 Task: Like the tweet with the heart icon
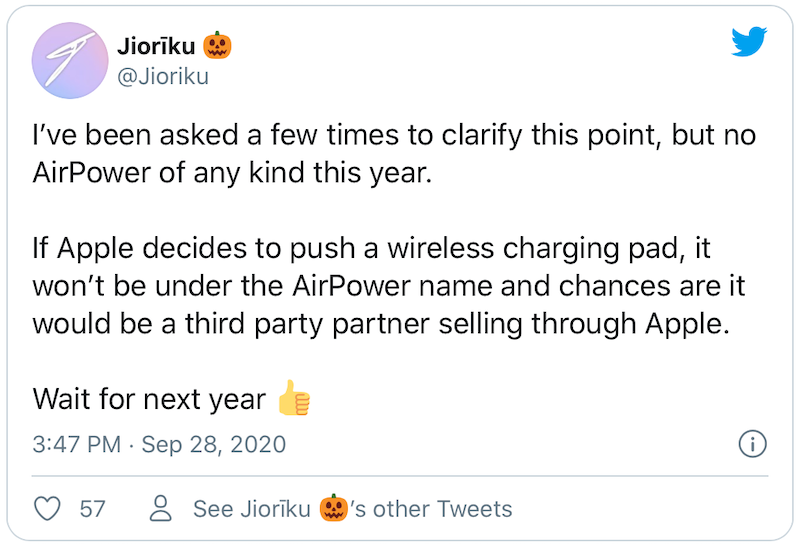click(47, 508)
